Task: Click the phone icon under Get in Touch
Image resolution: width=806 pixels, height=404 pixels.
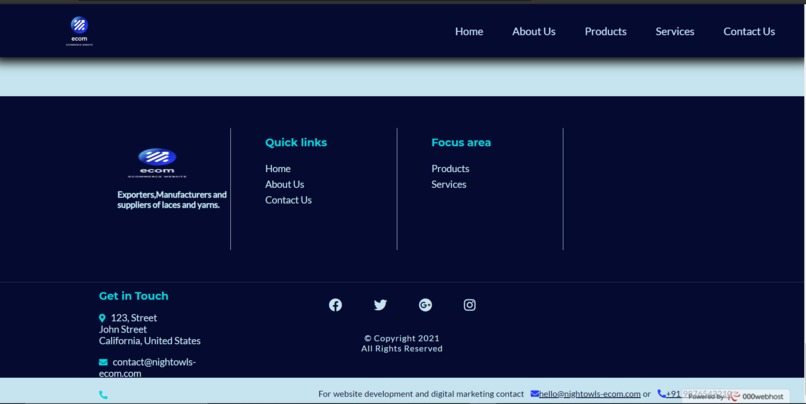Action: point(103,395)
